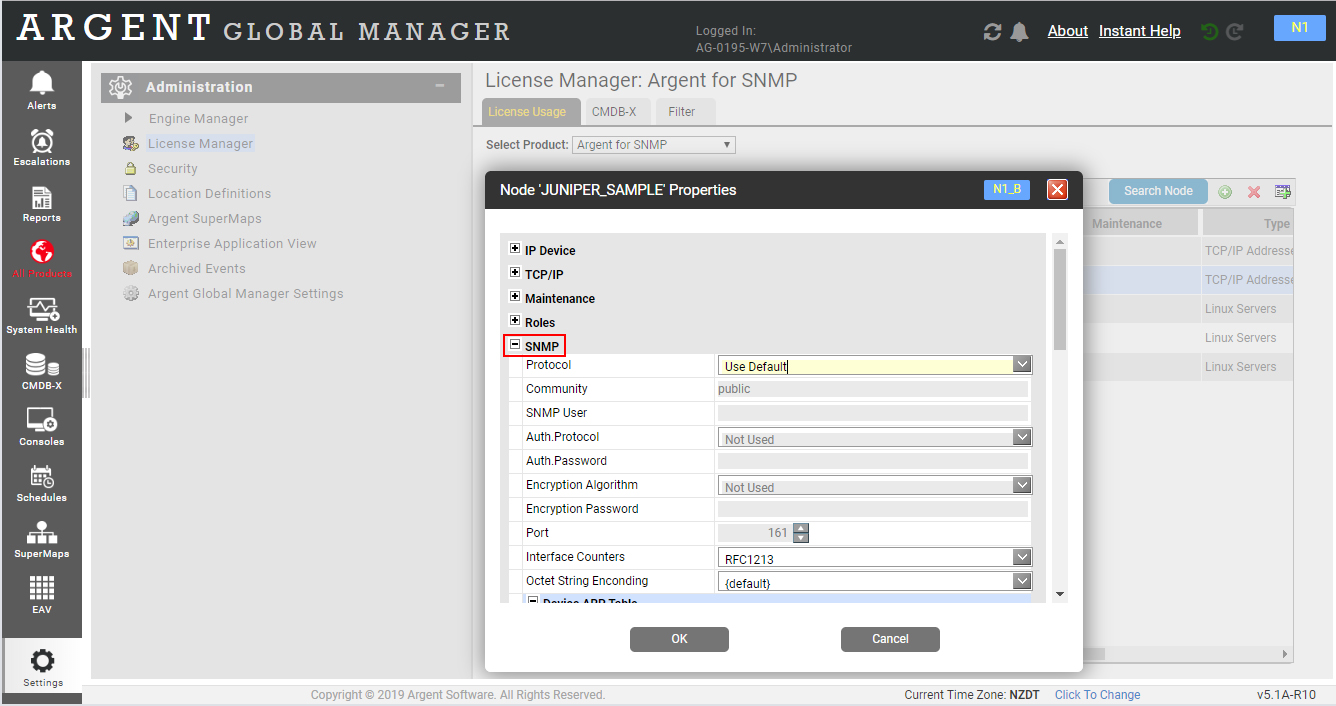This screenshot has height=706, width=1336.
Task: Open the Schedules sidebar icon
Action: point(42,482)
